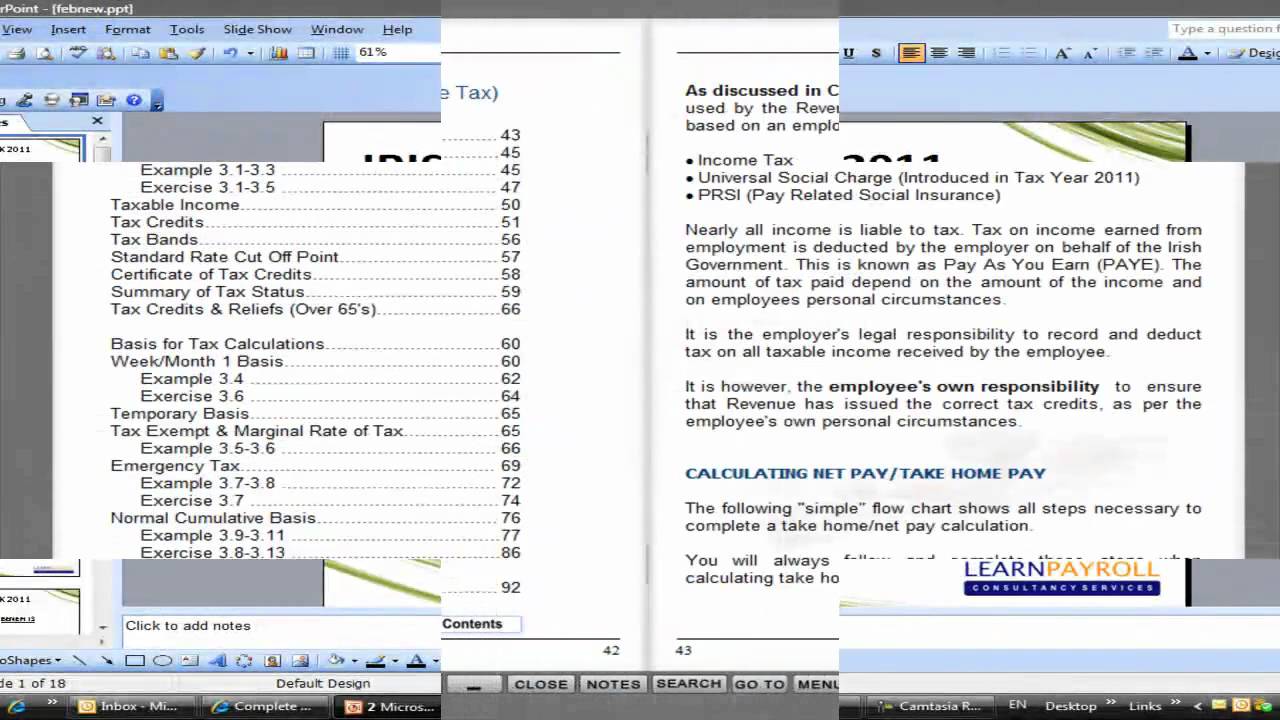Enable Align Left
Image resolution: width=1280 pixels, height=720 pixels.
[911, 53]
